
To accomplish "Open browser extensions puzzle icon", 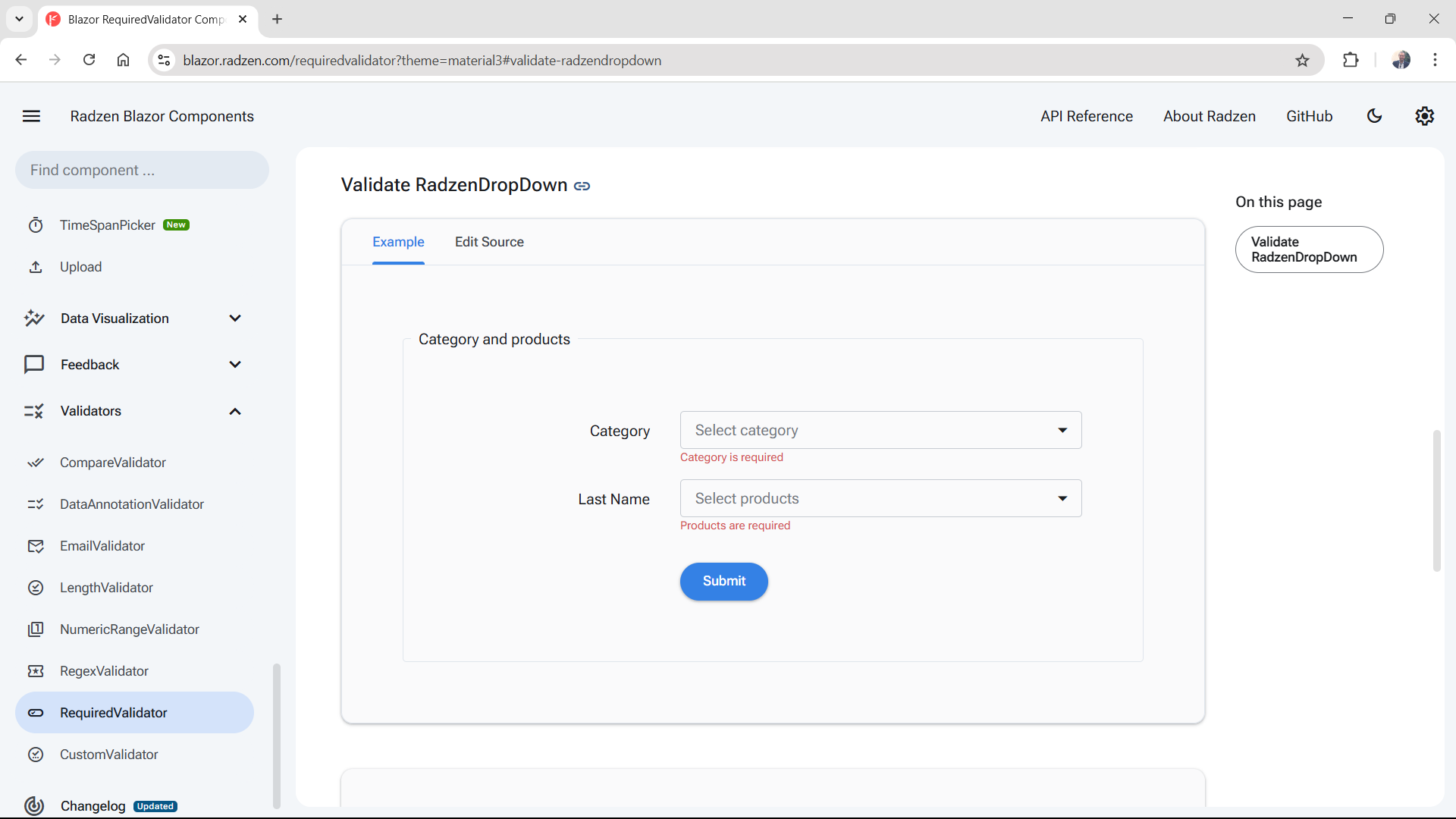I will click(x=1351, y=61).
